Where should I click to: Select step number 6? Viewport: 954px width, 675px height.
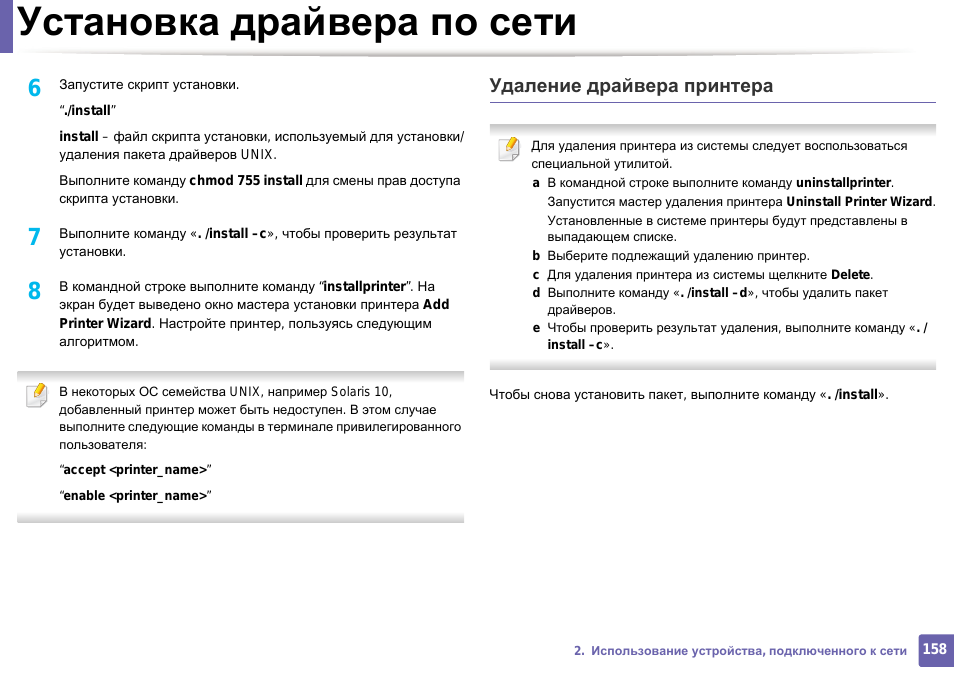(34, 88)
